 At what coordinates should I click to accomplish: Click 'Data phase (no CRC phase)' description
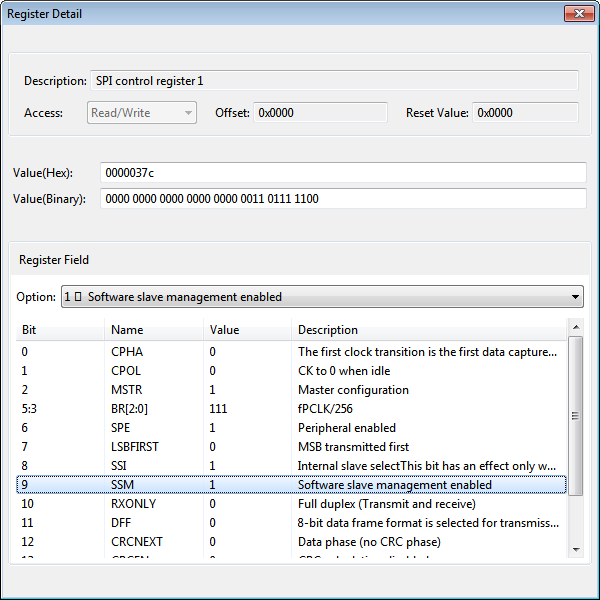pyautogui.click(x=369, y=542)
